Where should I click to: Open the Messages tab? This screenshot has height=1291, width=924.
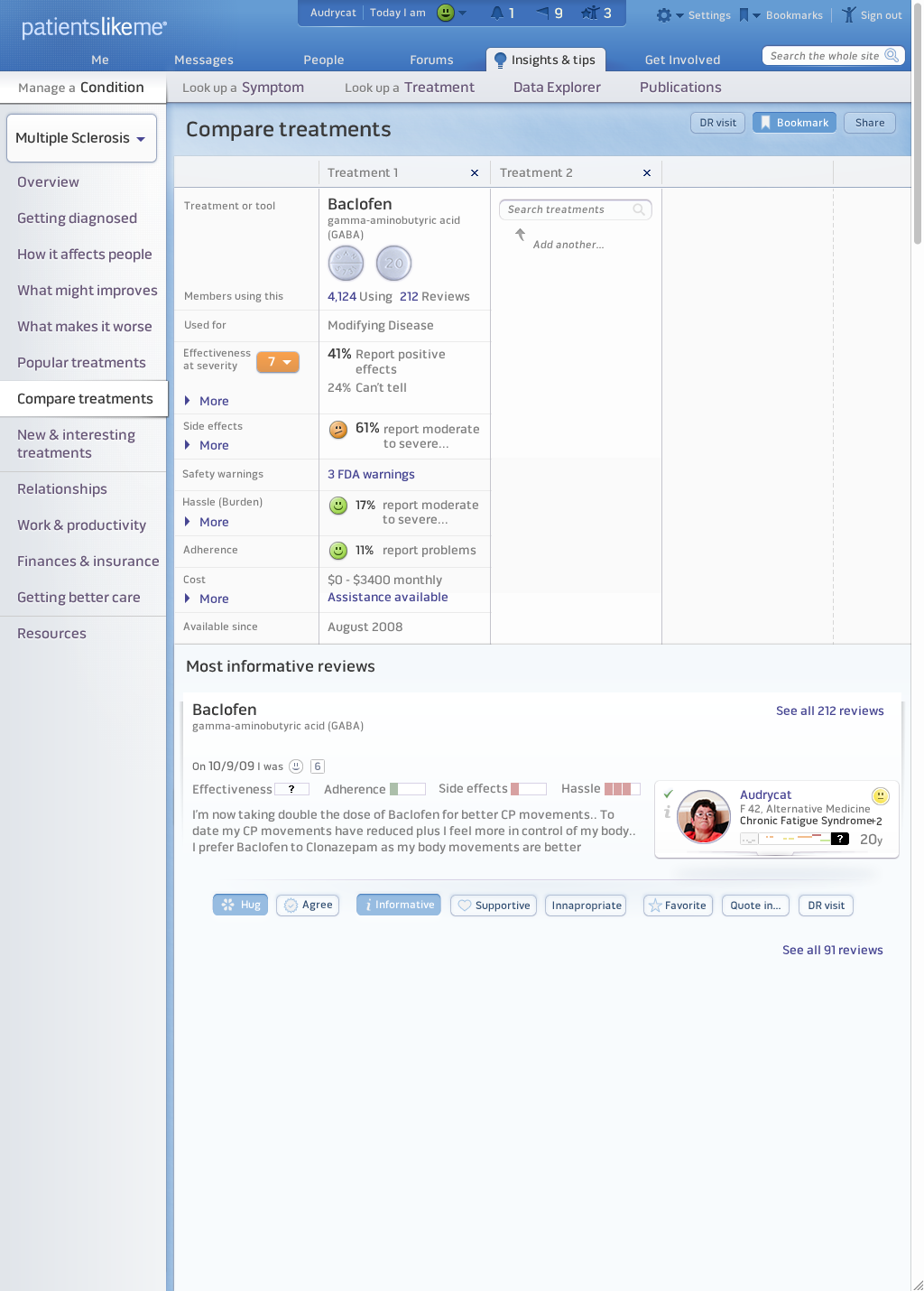coord(204,60)
